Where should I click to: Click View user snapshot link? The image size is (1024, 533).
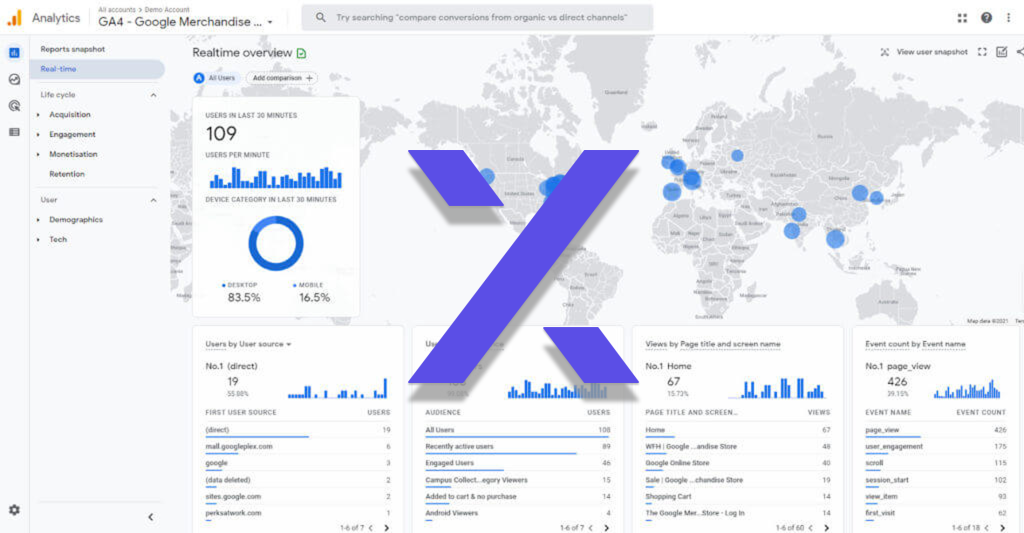[932, 52]
